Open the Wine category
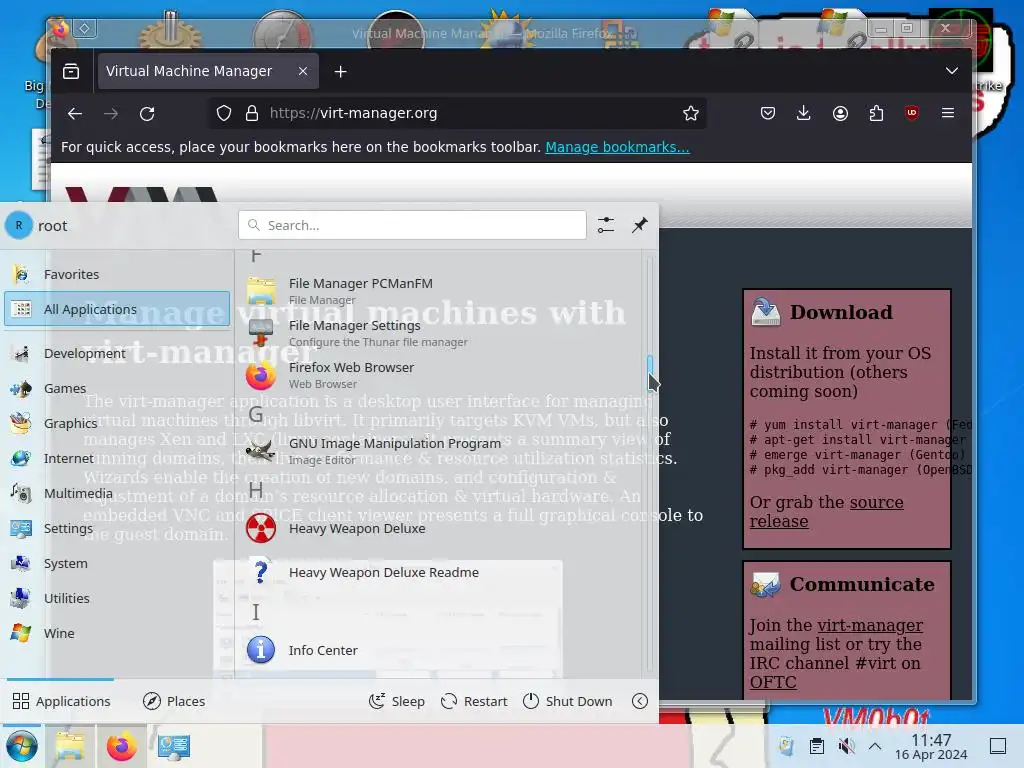The height and width of the screenshot is (768, 1024). (x=117, y=633)
